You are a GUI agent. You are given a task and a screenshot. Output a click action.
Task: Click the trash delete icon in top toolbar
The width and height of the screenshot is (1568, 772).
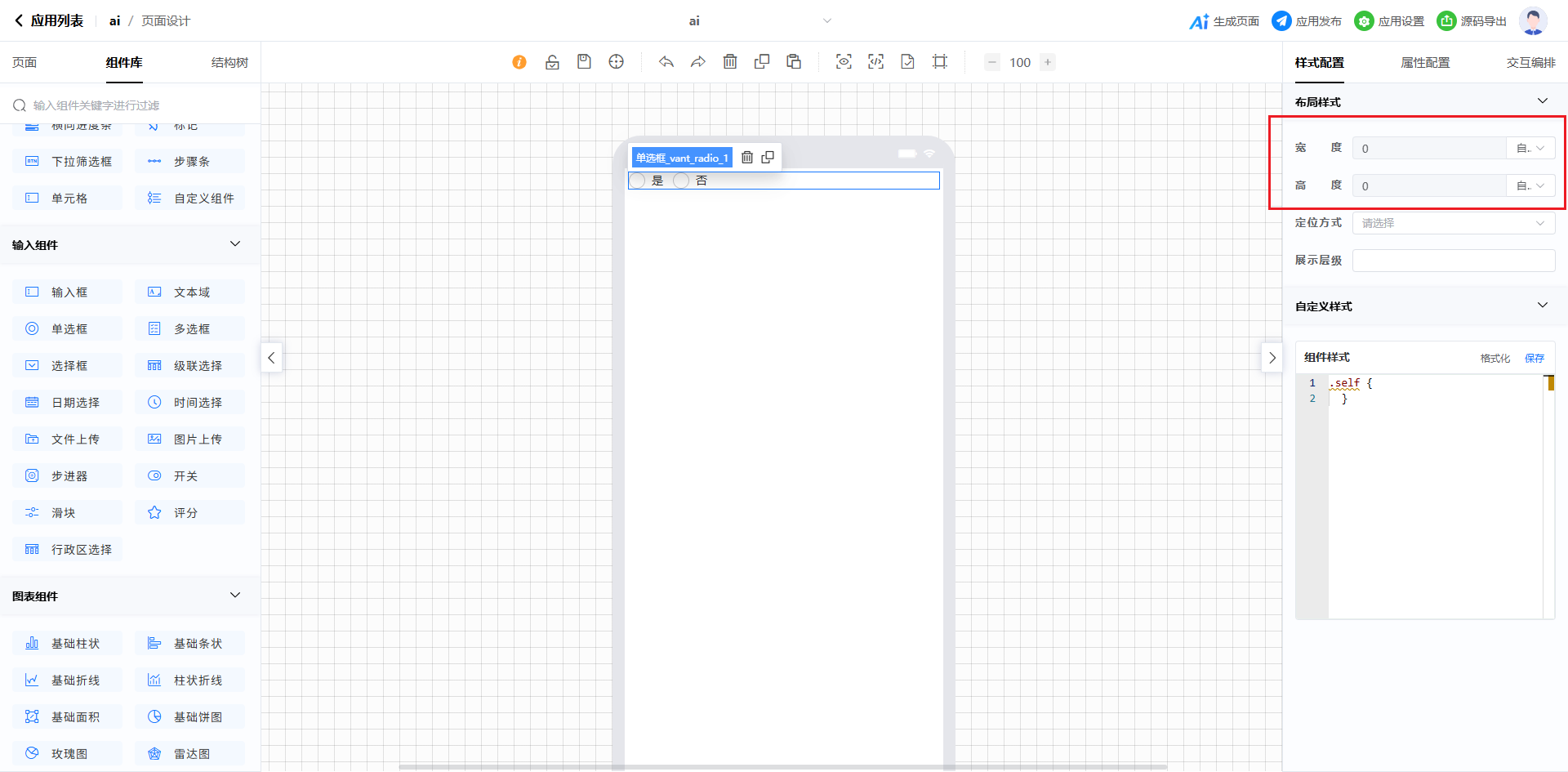pyautogui.click(x=730, y=62)
